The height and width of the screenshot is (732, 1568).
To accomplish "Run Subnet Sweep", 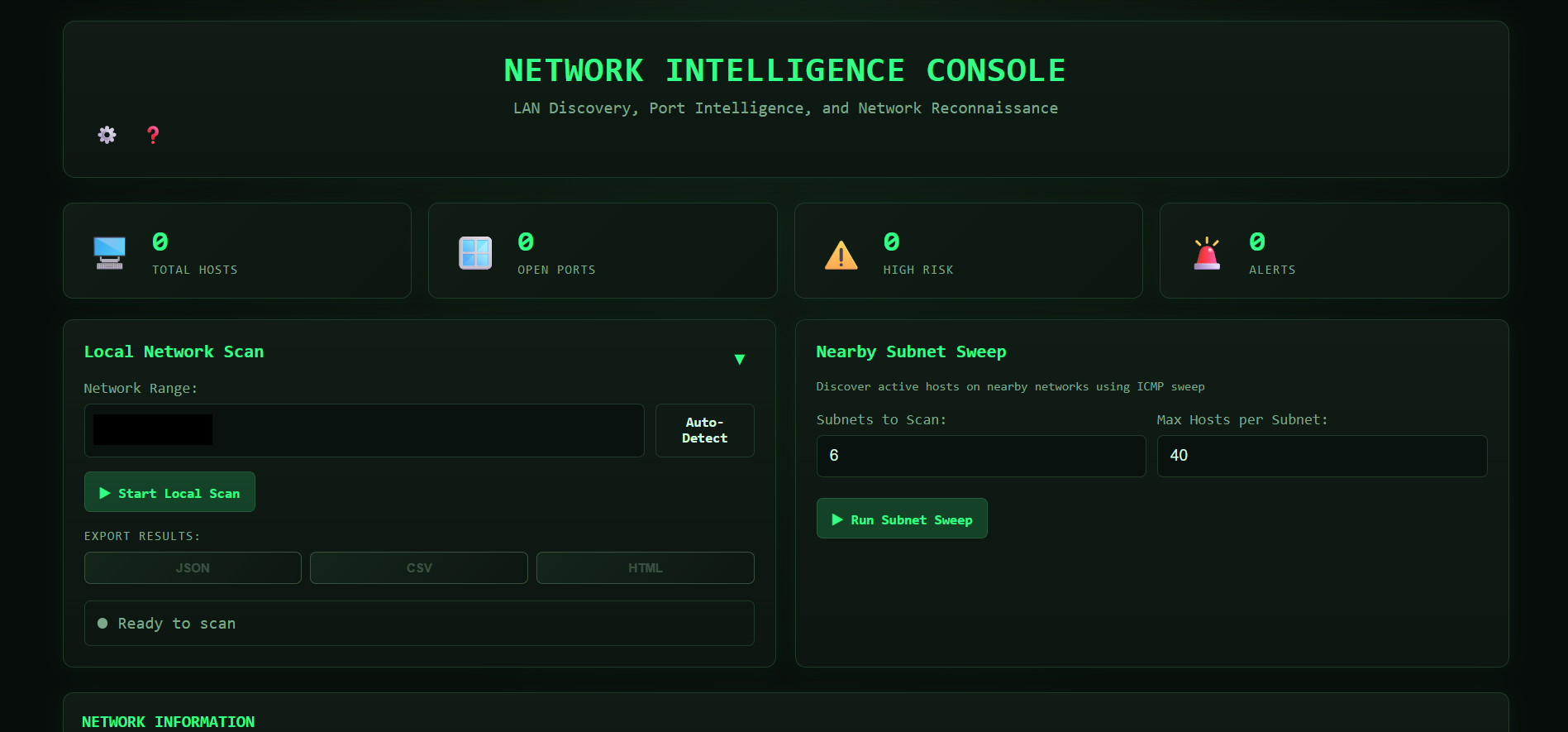I will click(x=902, y=519).
